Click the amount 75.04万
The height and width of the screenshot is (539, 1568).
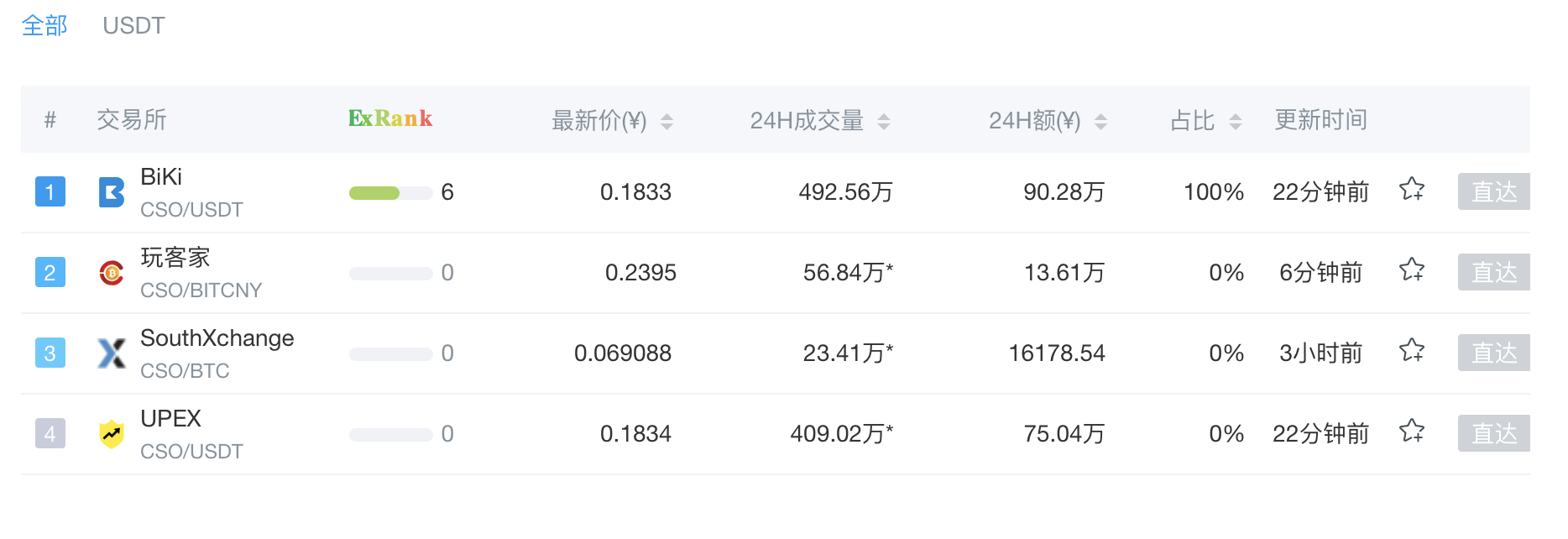point(1064,434)
